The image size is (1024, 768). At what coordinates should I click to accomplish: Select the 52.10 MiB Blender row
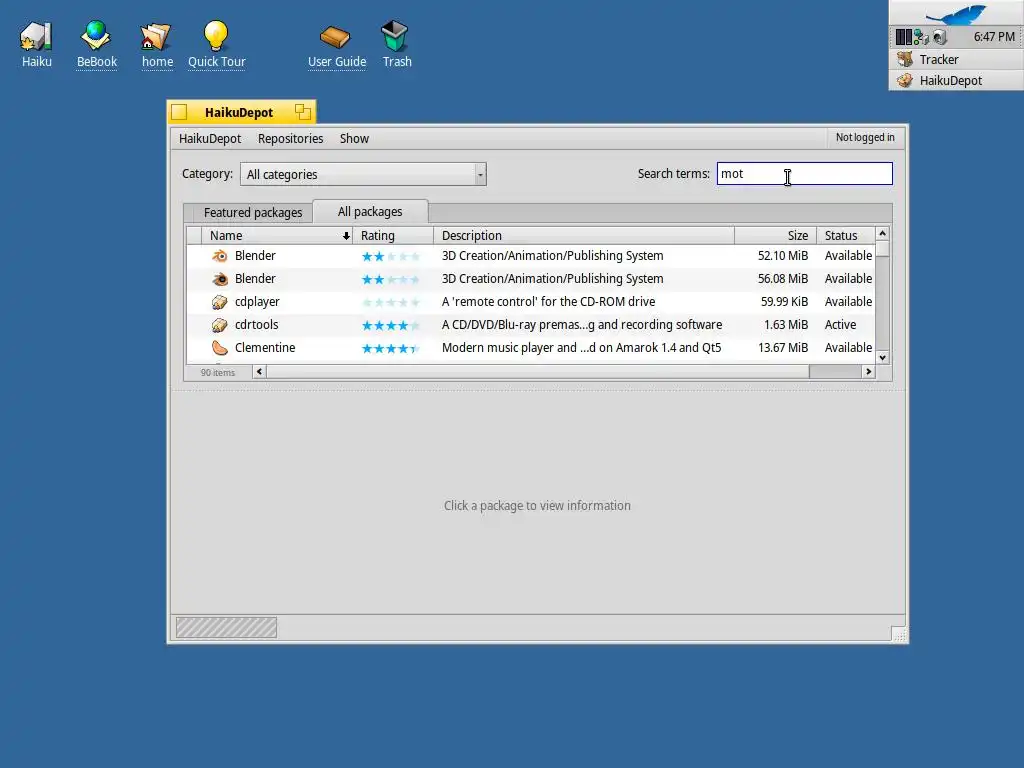click(531, 256)
